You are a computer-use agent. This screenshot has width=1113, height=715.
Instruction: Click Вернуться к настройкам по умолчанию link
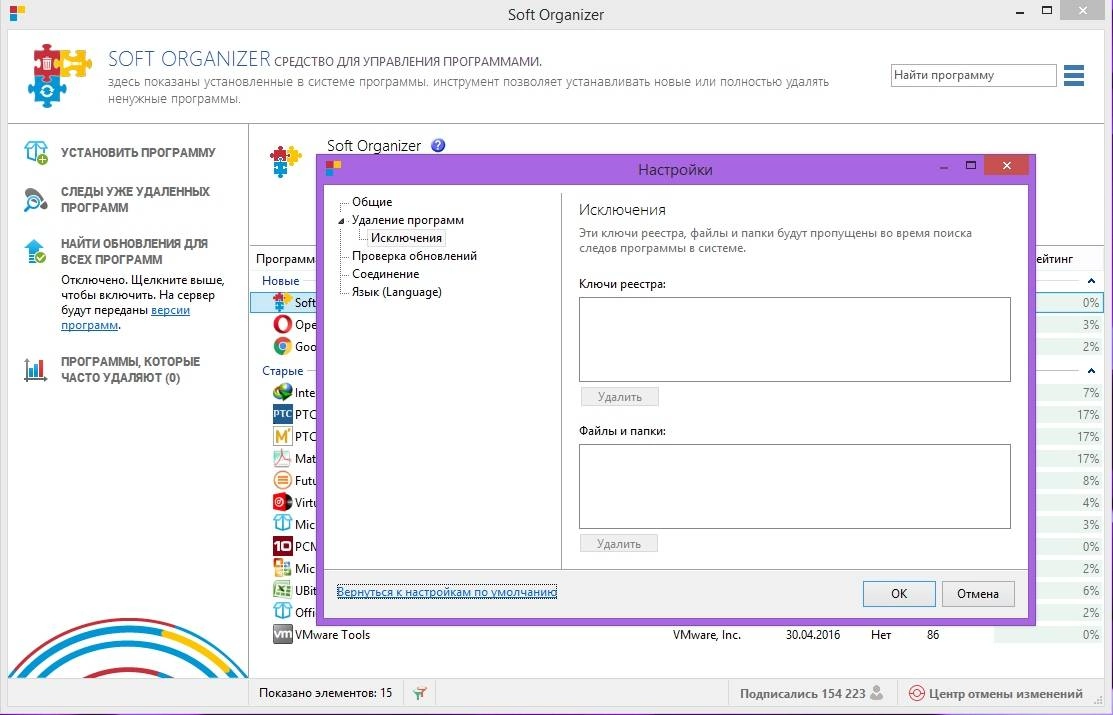coord(446,591)
